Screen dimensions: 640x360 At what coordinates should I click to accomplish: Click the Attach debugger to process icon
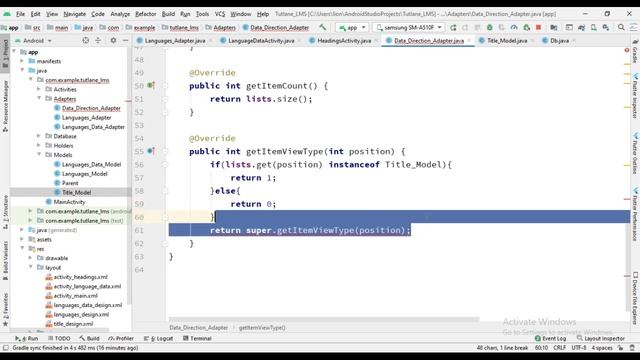pyautogui.click(x=527, y=27)
